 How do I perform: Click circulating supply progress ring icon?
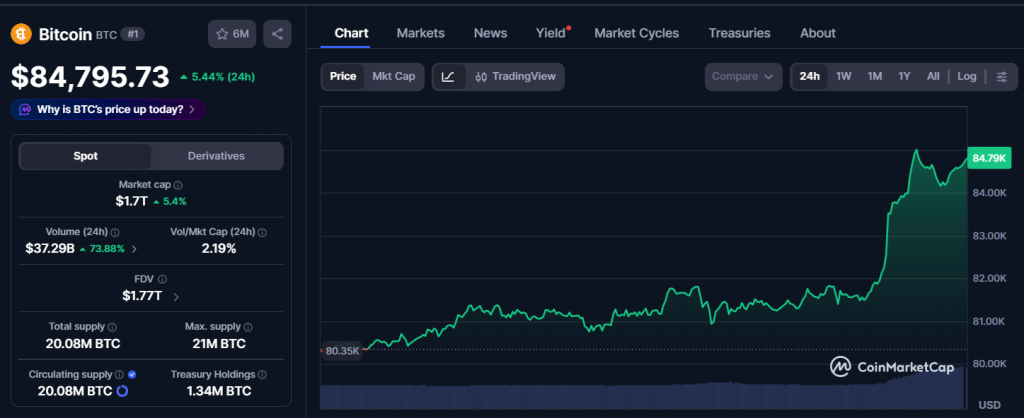121,391
